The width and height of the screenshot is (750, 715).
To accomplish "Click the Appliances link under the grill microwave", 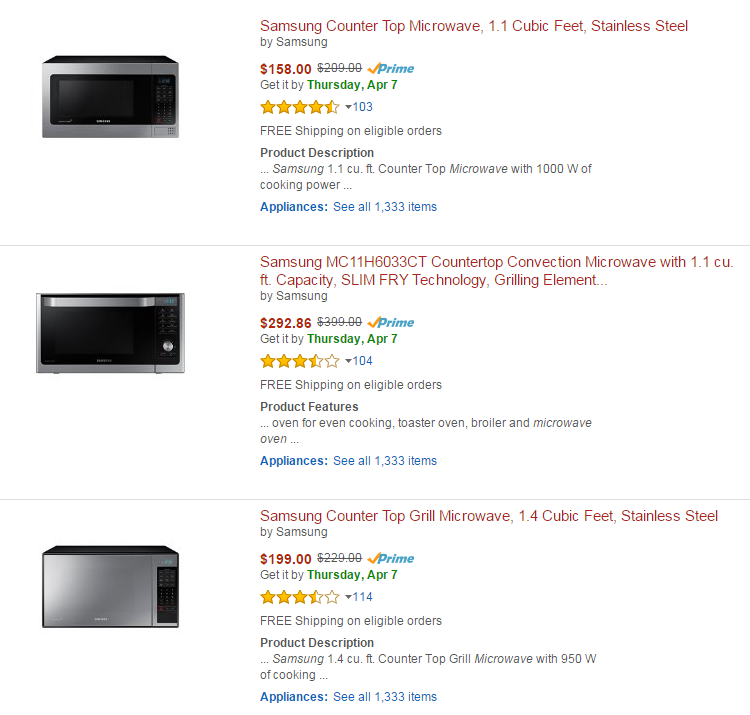I will [x=294, y=696].
